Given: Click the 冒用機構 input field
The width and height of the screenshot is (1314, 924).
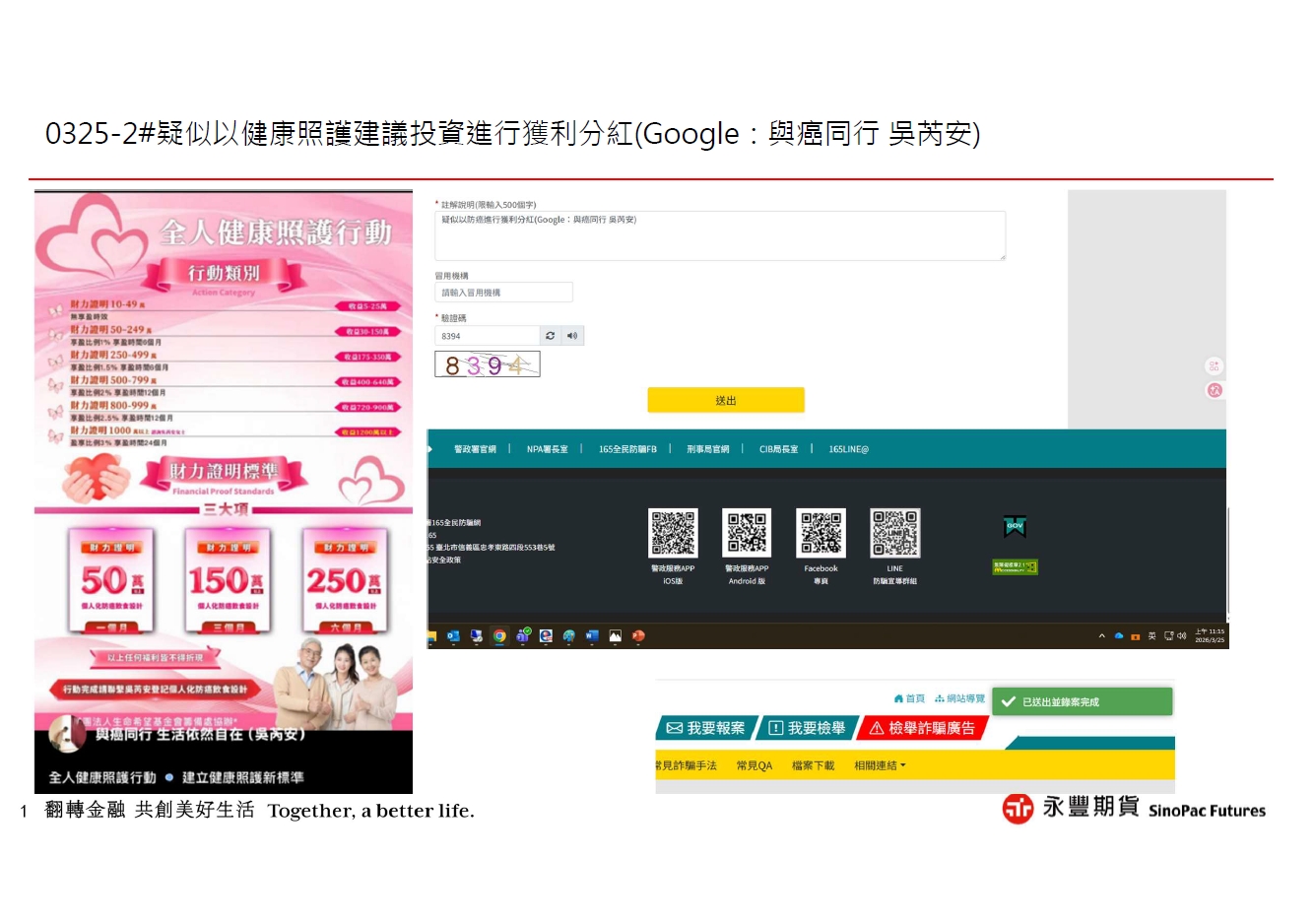Looking at the screenshot, I should point(503,293).
